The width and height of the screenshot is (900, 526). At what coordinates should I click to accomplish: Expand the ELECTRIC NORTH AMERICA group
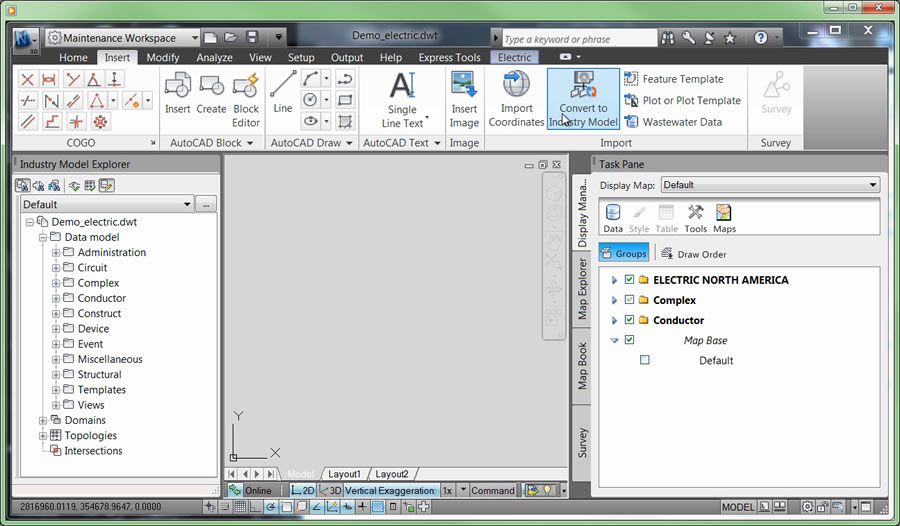(614, 280)
